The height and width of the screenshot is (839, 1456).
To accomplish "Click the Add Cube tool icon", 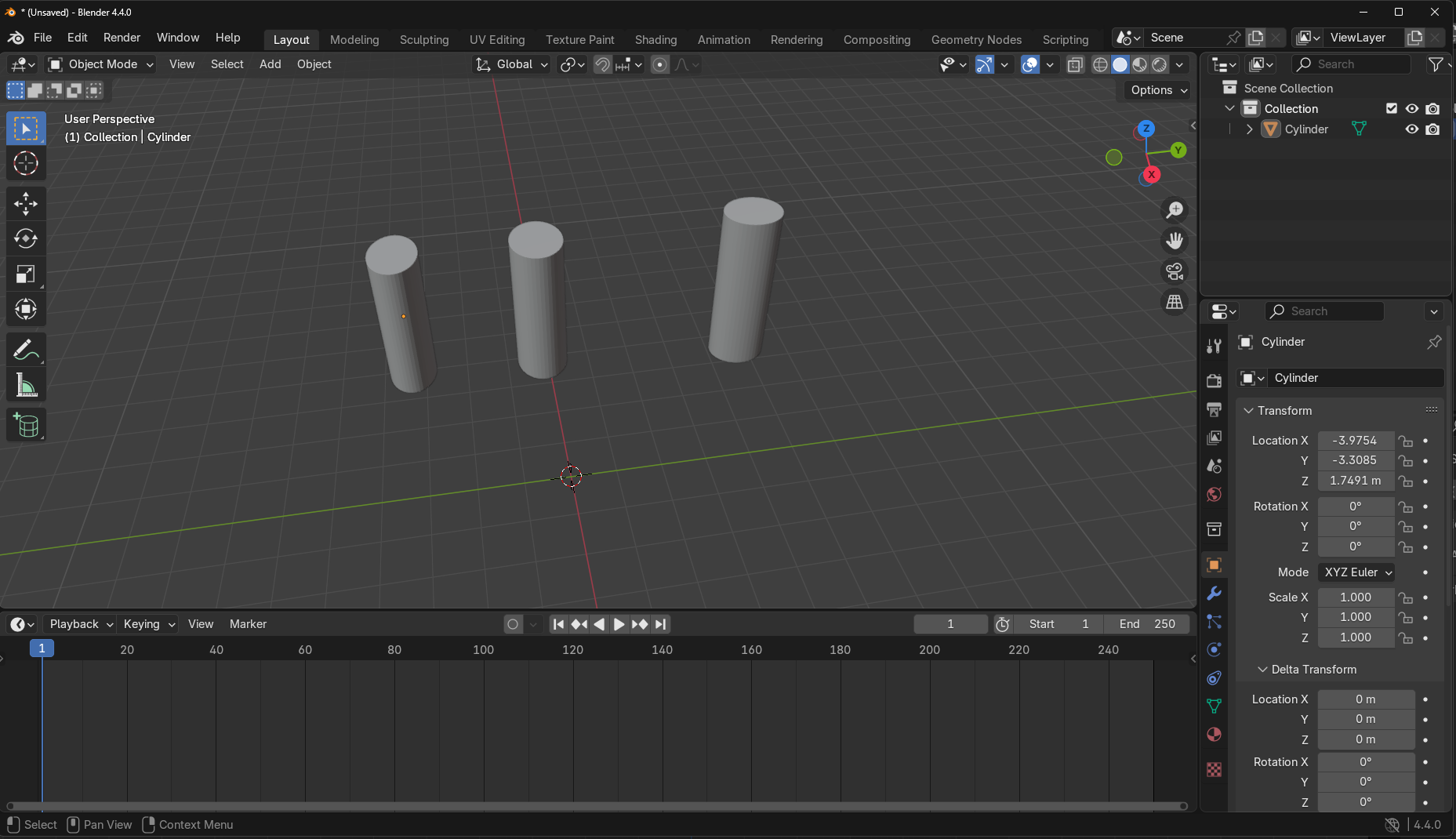I will pyautogui.click(x=26, y=425).
